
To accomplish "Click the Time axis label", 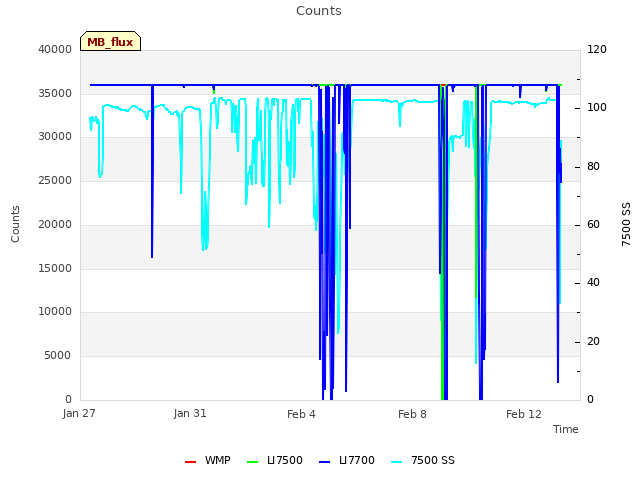I will click(566, 429).
